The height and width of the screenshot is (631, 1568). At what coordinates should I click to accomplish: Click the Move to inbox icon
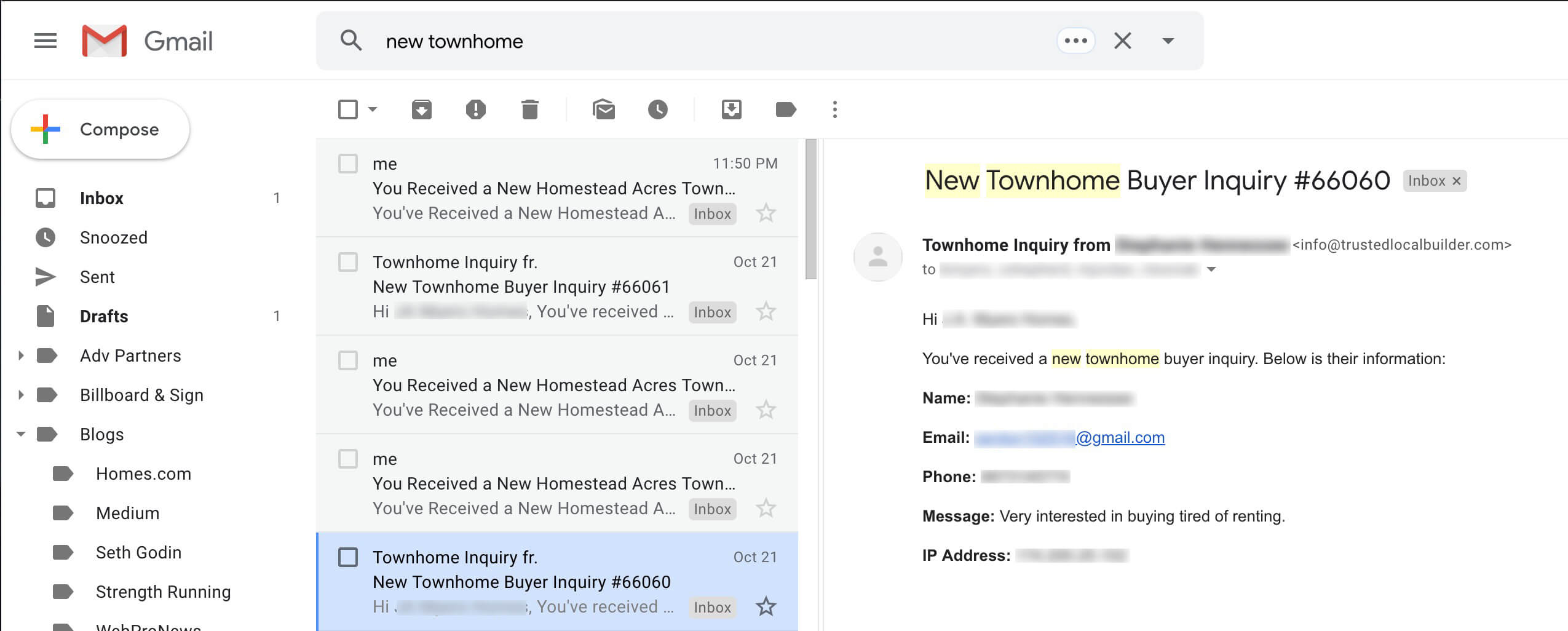point(731,109)
